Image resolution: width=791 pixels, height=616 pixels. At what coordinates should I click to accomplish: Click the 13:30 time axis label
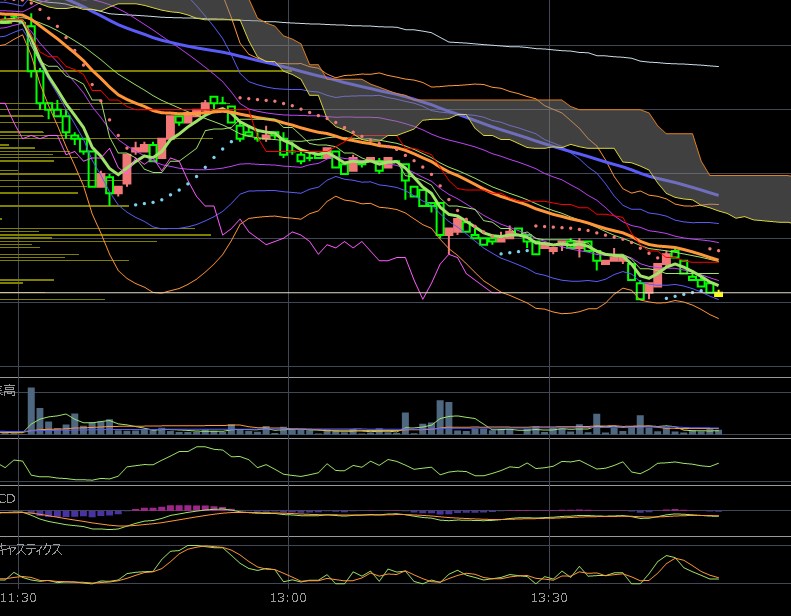click(549, 598)
